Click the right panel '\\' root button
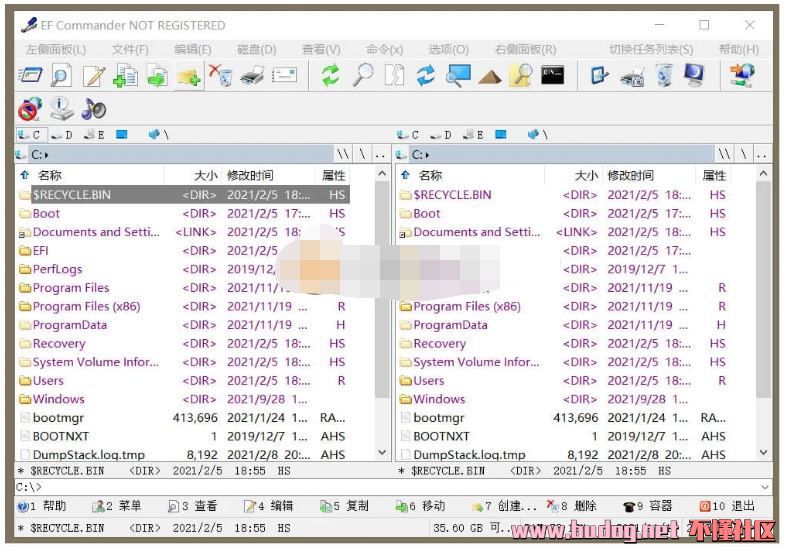Image resolution: width=785 pixels, height=551 pixels. (723, 155)
